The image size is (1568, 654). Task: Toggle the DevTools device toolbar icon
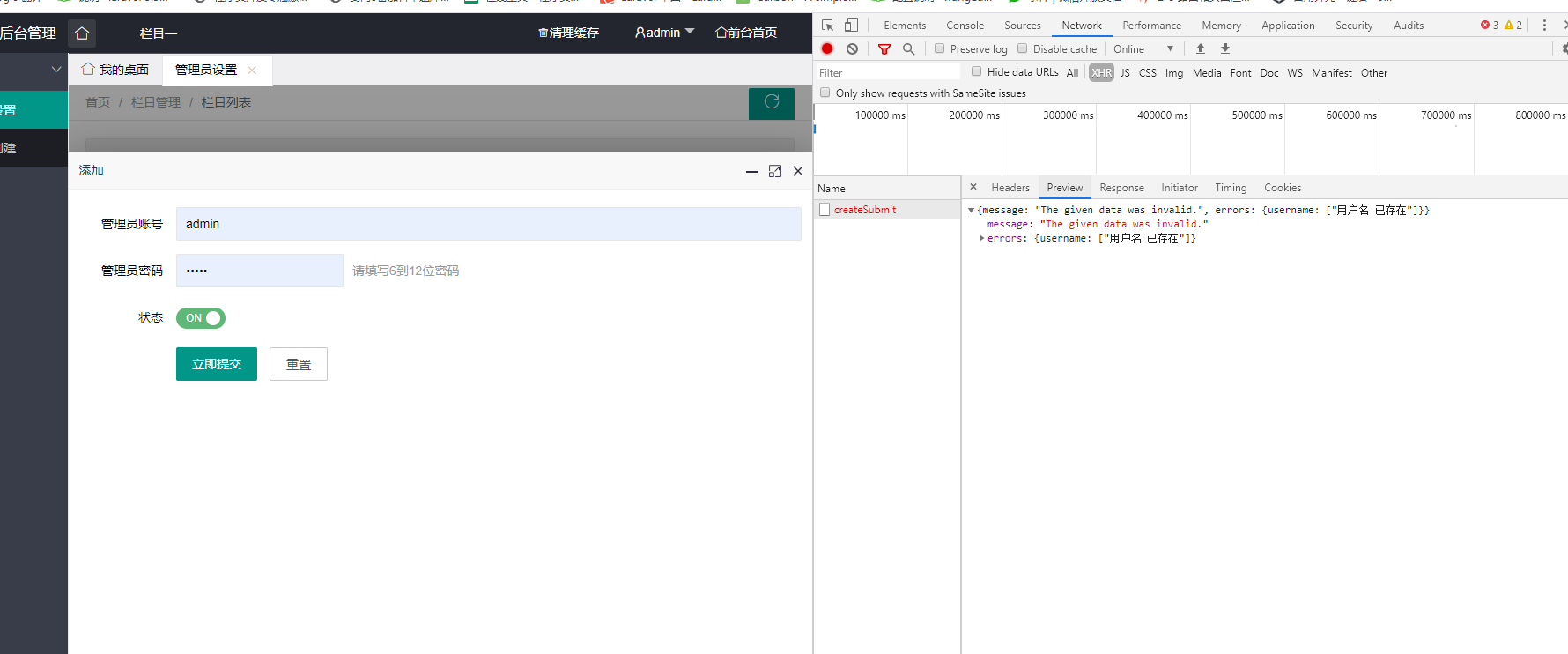click(851, 26)
